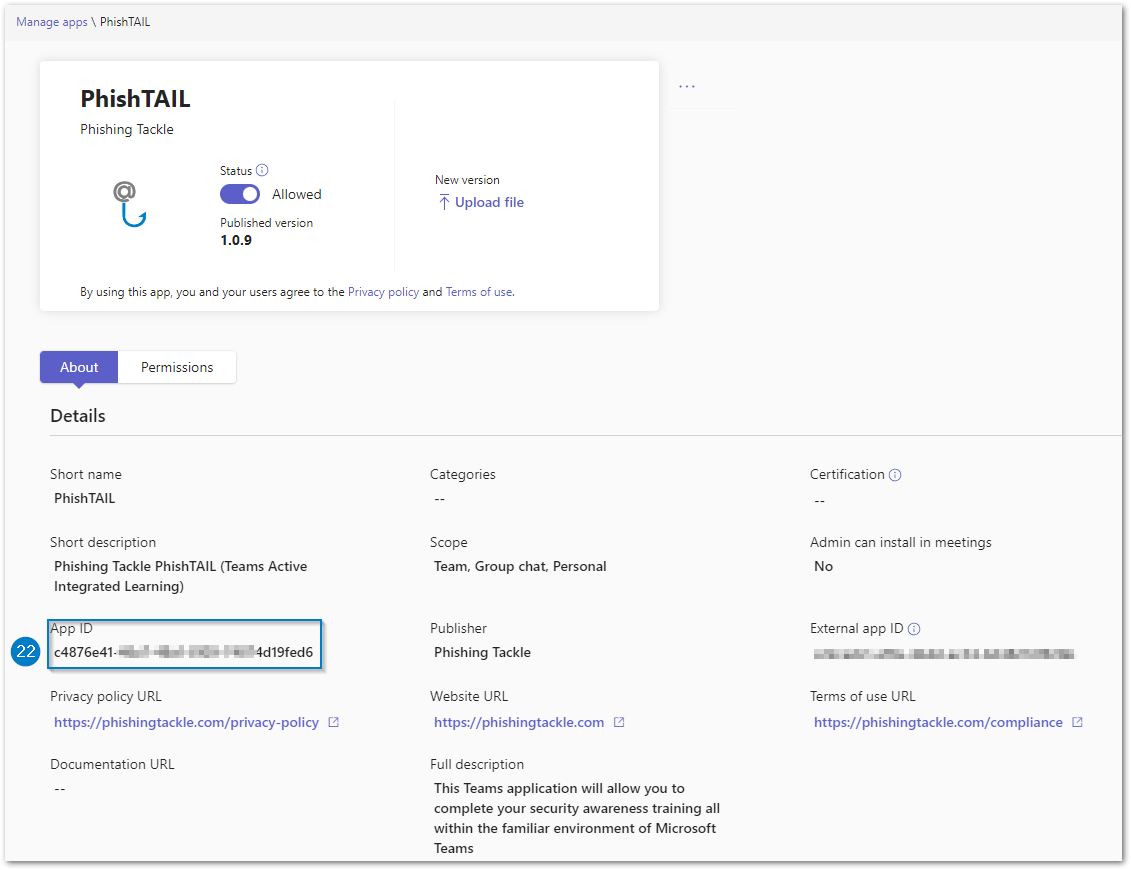Click the Status info icon
Screen dimensions: 1131x870
click(x=263, y=170)
